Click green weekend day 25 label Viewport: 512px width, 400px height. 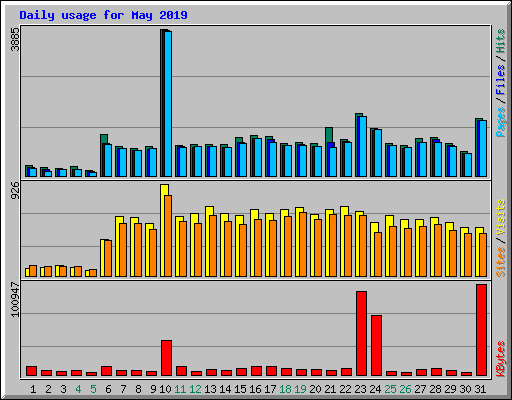pyautogui.click(x=390, y=389)
